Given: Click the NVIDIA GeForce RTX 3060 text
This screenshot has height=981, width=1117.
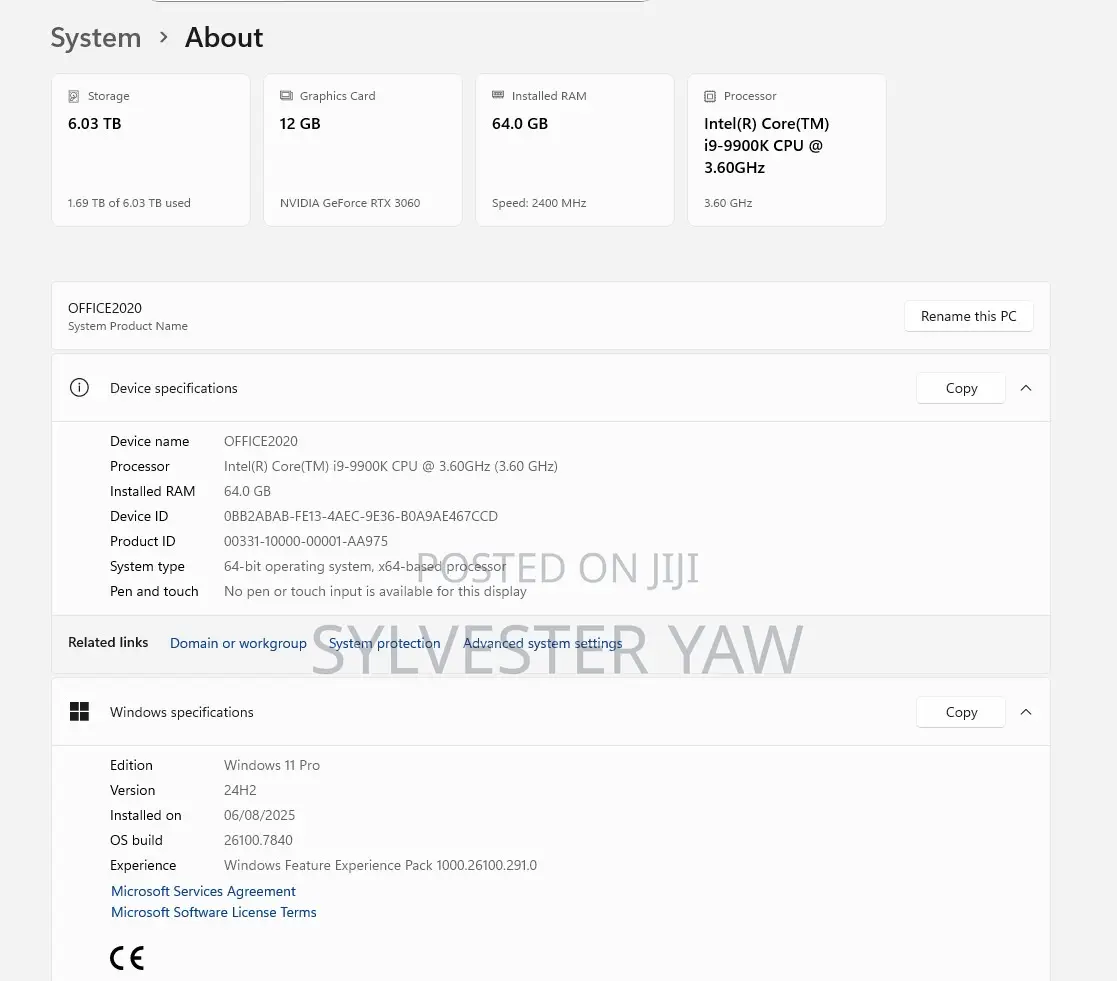Looking at the screenshot, I should click(x=350, y=203).
